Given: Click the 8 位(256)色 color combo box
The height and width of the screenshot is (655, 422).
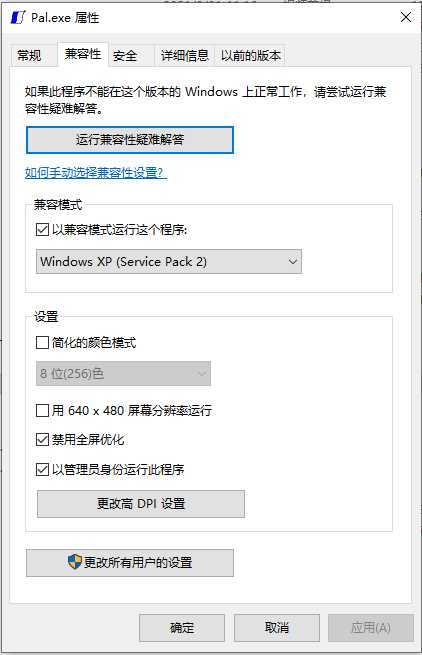Looking at the screenshot, I should coord(123,373).
